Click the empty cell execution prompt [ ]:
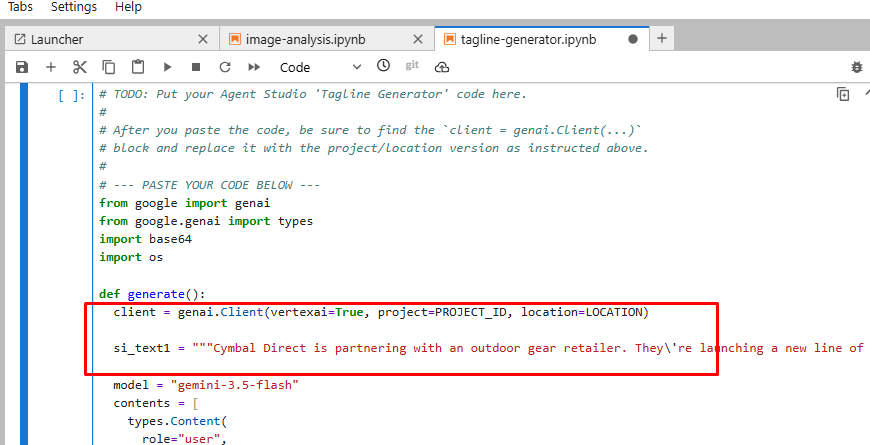 [72, 95]
